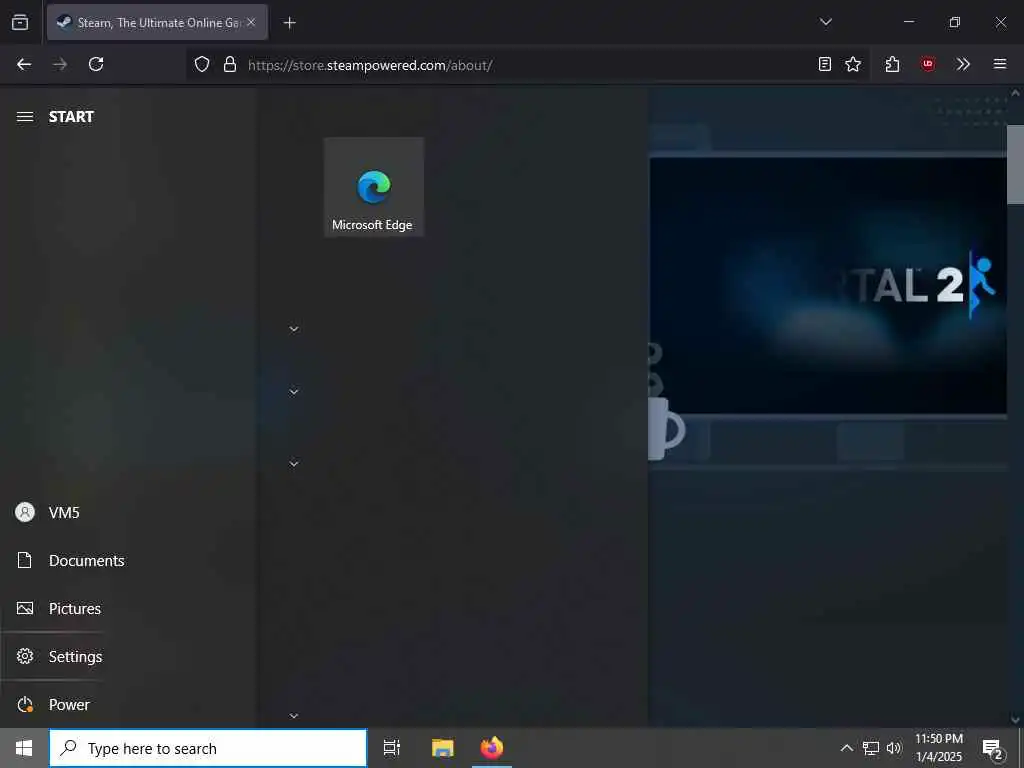Expand the second collapsed app group
1024x768 pixels.
click(294, 392)
